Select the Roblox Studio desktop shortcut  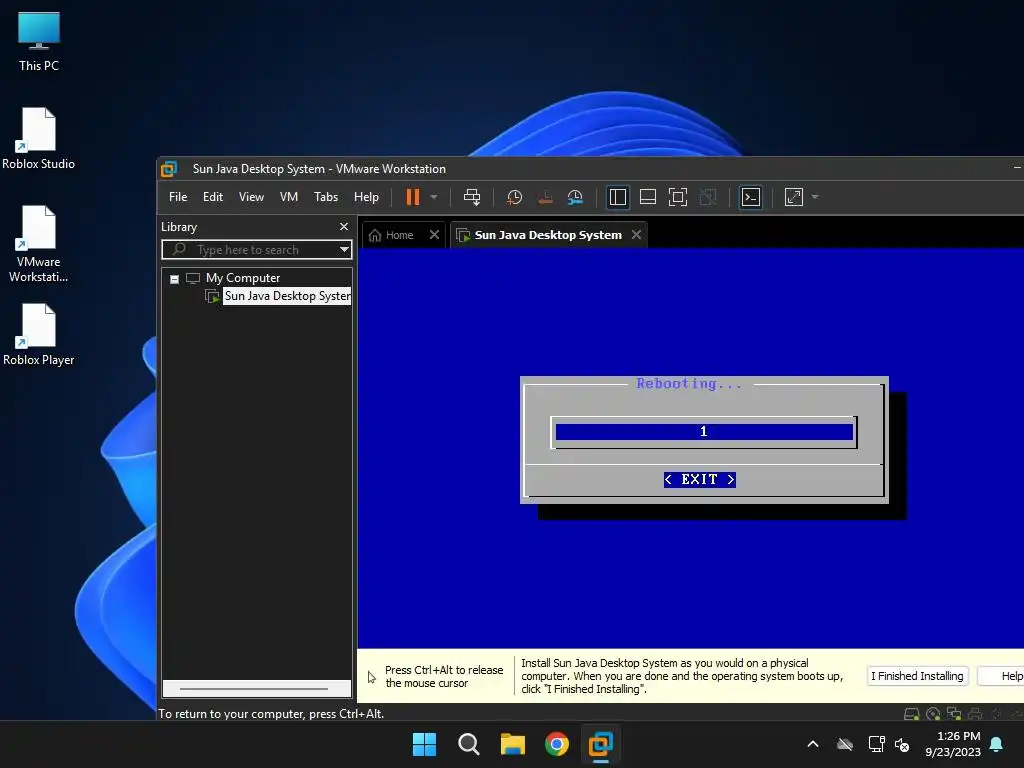(39, 138)
